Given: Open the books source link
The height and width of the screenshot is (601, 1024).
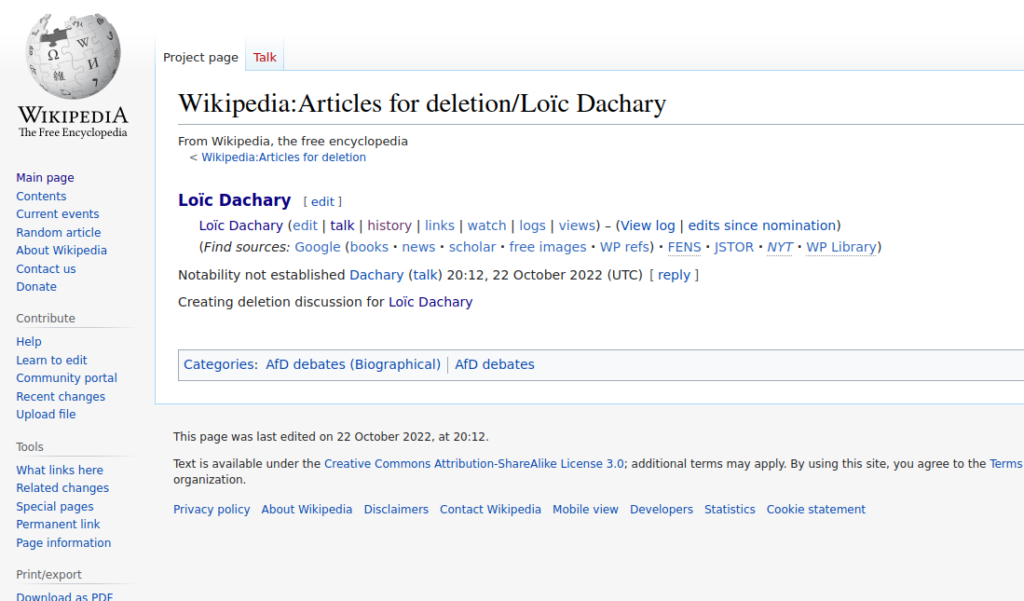Looking at the screenshot, I should tap(369, 247).
